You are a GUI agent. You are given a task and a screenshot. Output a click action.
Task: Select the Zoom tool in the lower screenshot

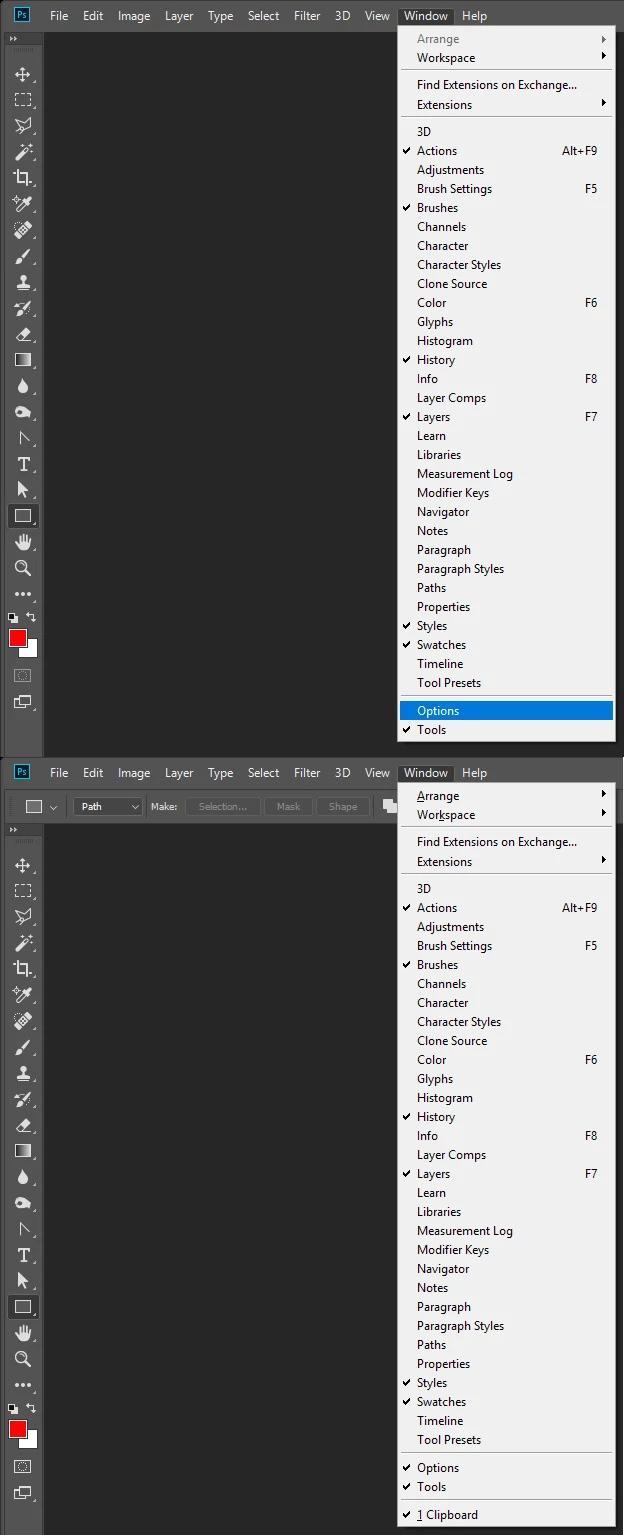pyautogui.click(x=22, y=1359)
